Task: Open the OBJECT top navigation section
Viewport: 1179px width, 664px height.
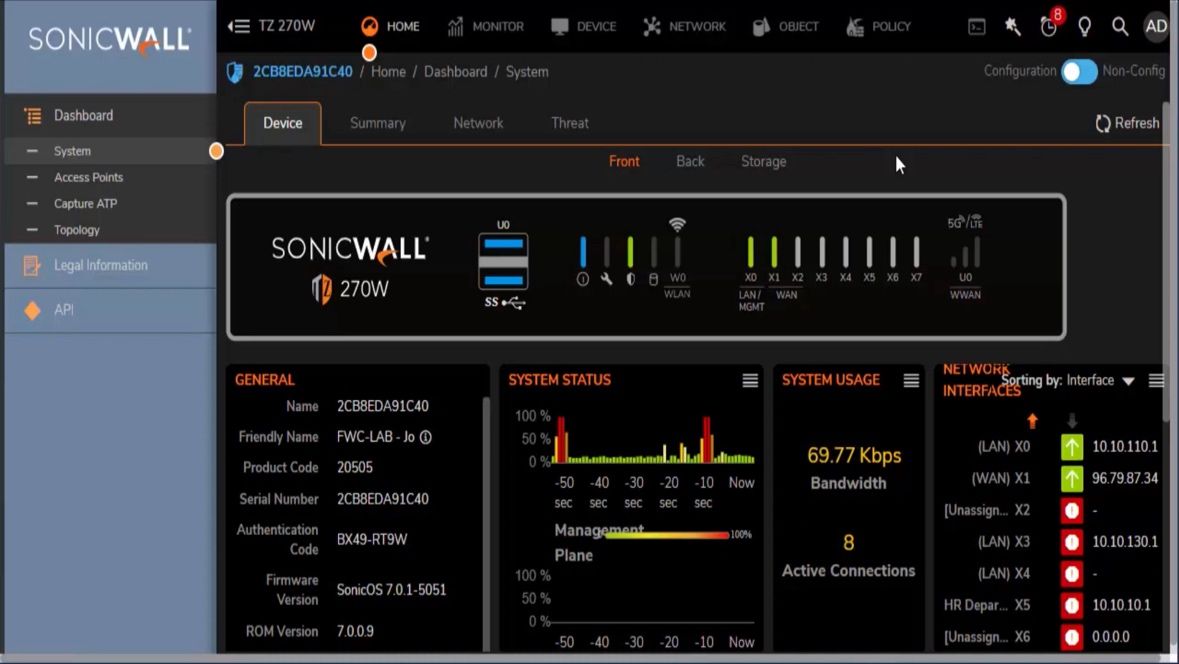Action: click(785, 26)
